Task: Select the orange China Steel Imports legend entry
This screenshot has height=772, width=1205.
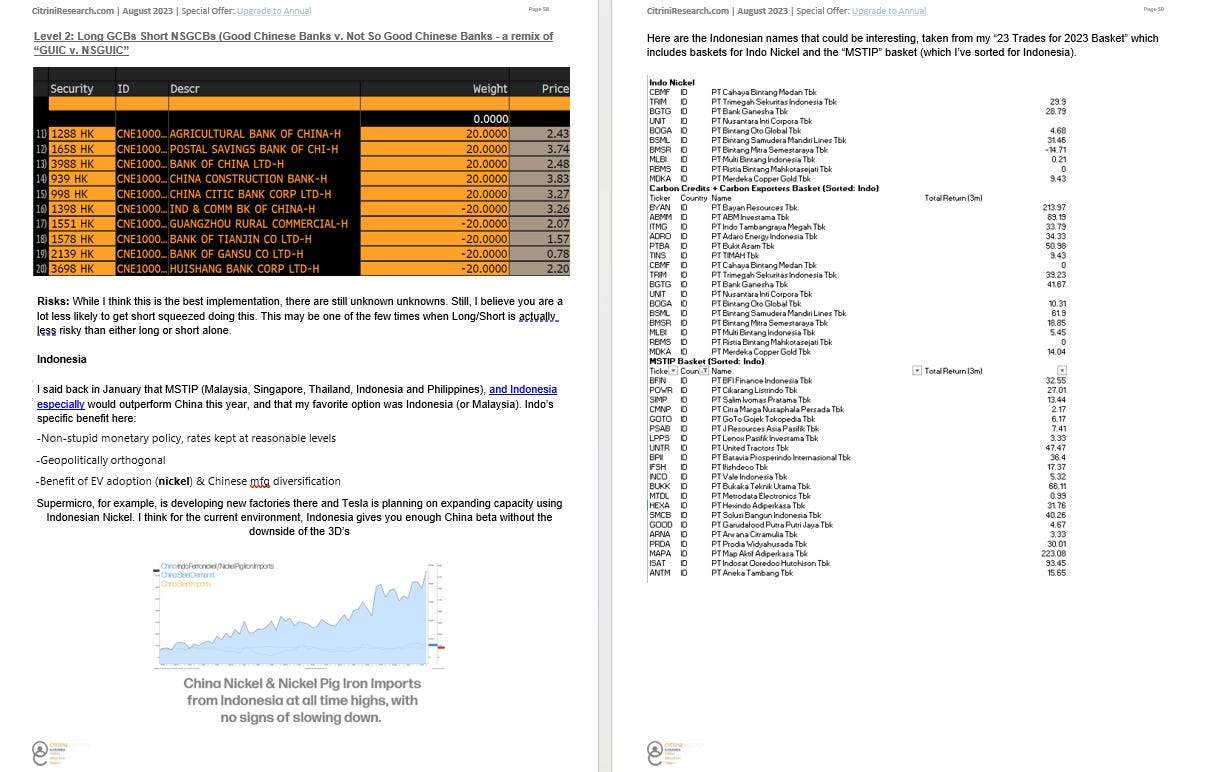Action: click(x=187, y=583)
